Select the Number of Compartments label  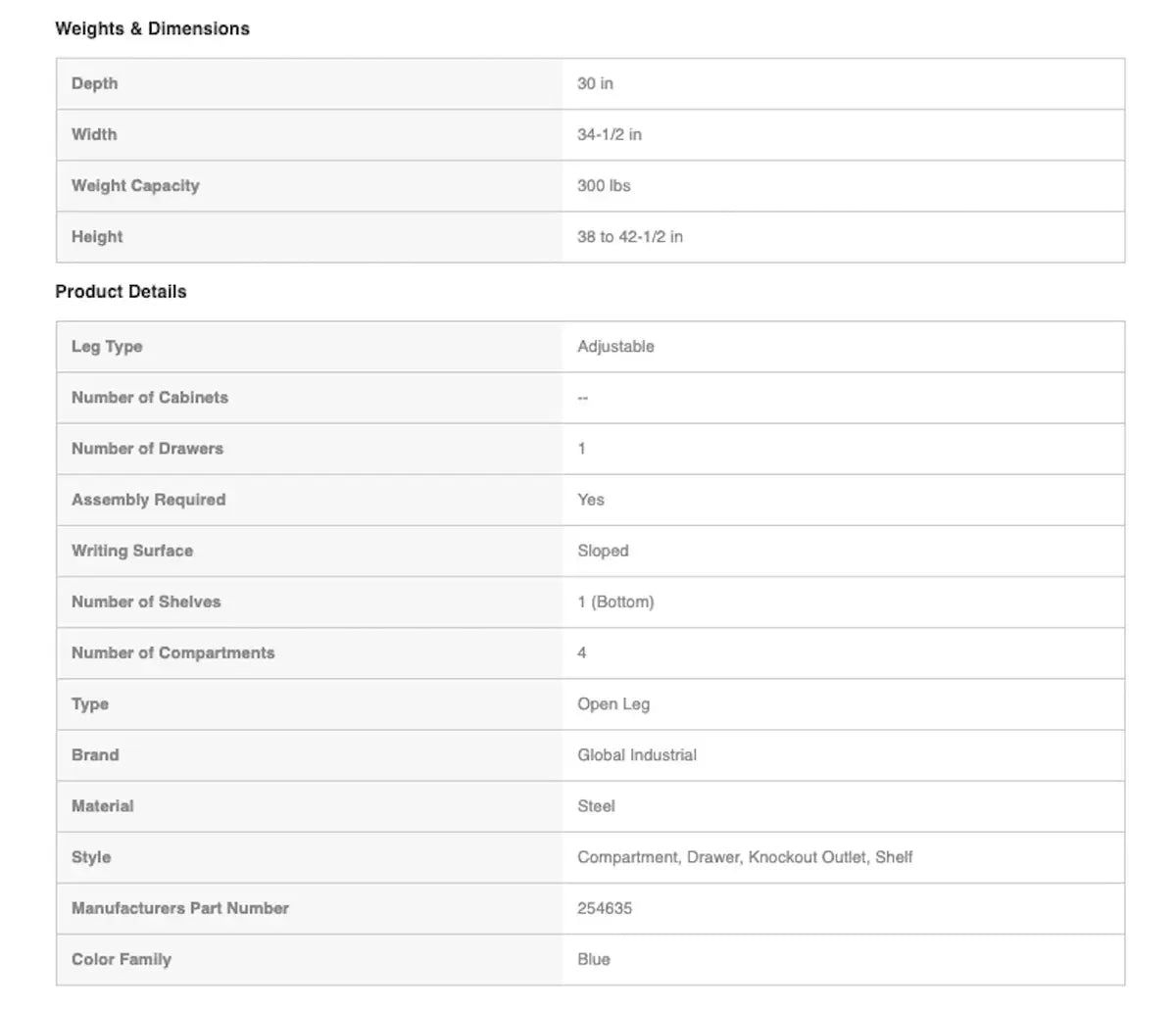(172, 652)
